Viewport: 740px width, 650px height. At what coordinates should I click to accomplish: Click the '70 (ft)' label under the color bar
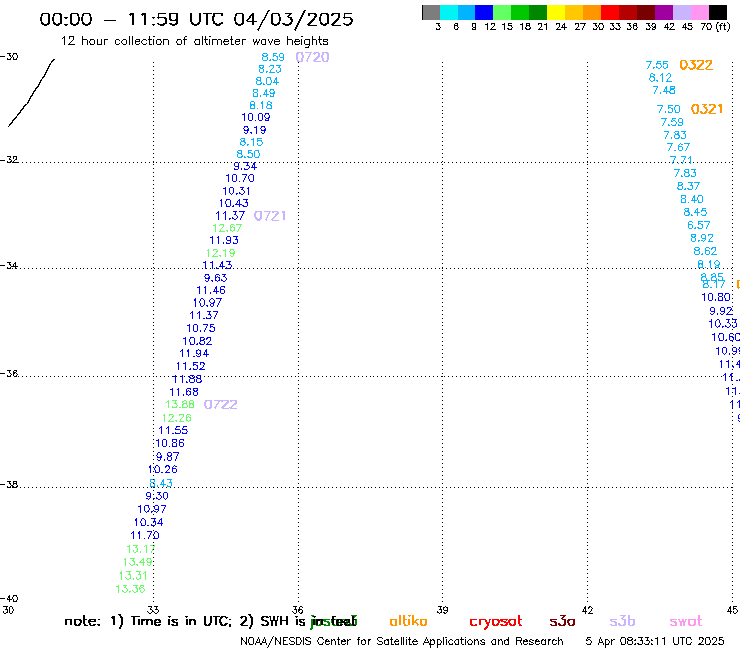tap(715, 26)
